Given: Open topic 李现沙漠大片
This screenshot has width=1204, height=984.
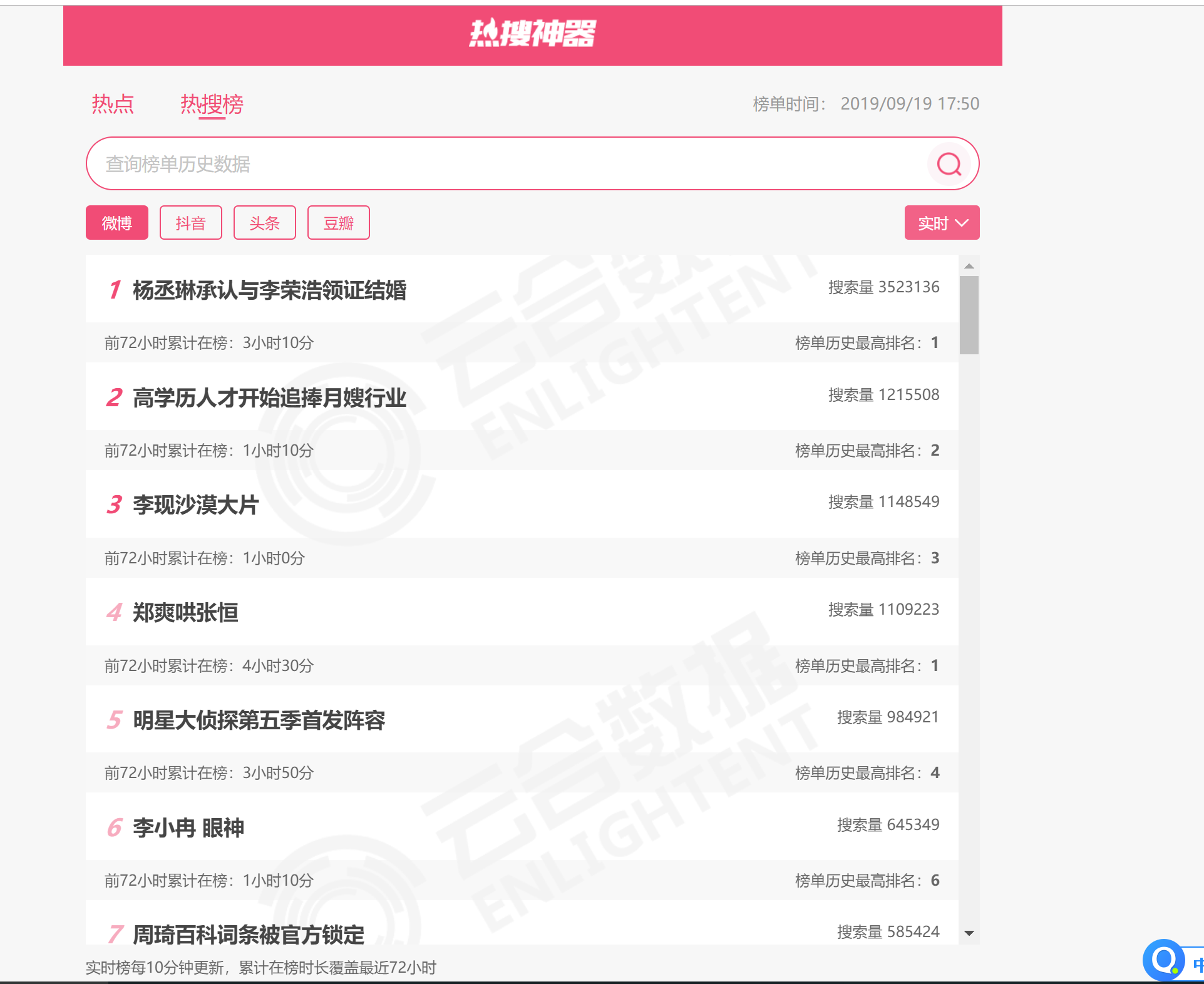Looking at the screenshot, I should pos(196,505).
